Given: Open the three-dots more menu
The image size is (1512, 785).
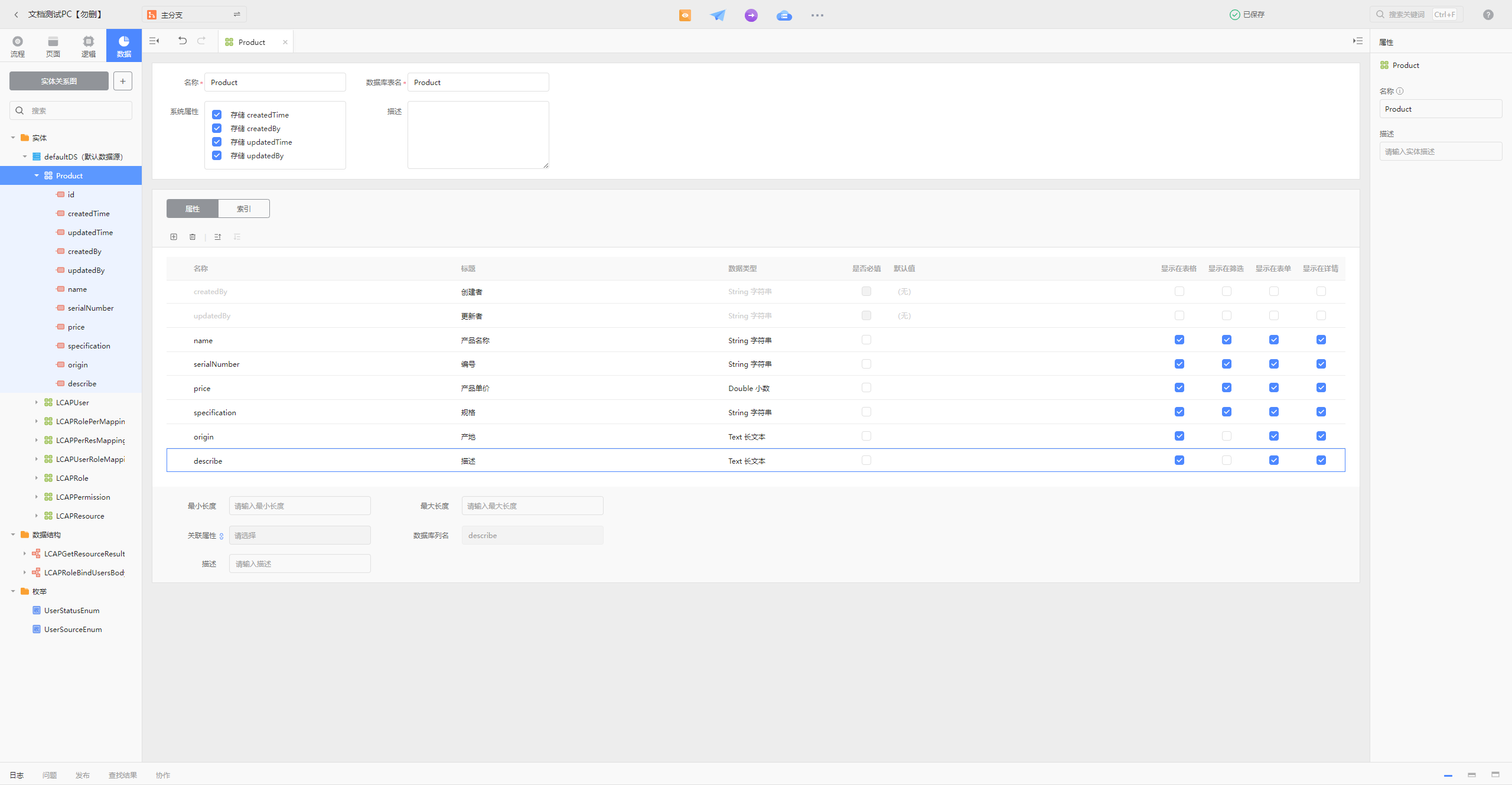Looking at the screenshot, I should 817,15.
